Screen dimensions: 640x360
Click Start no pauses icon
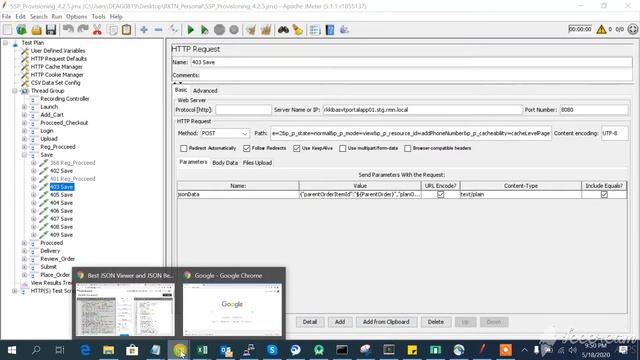point(205,29)
